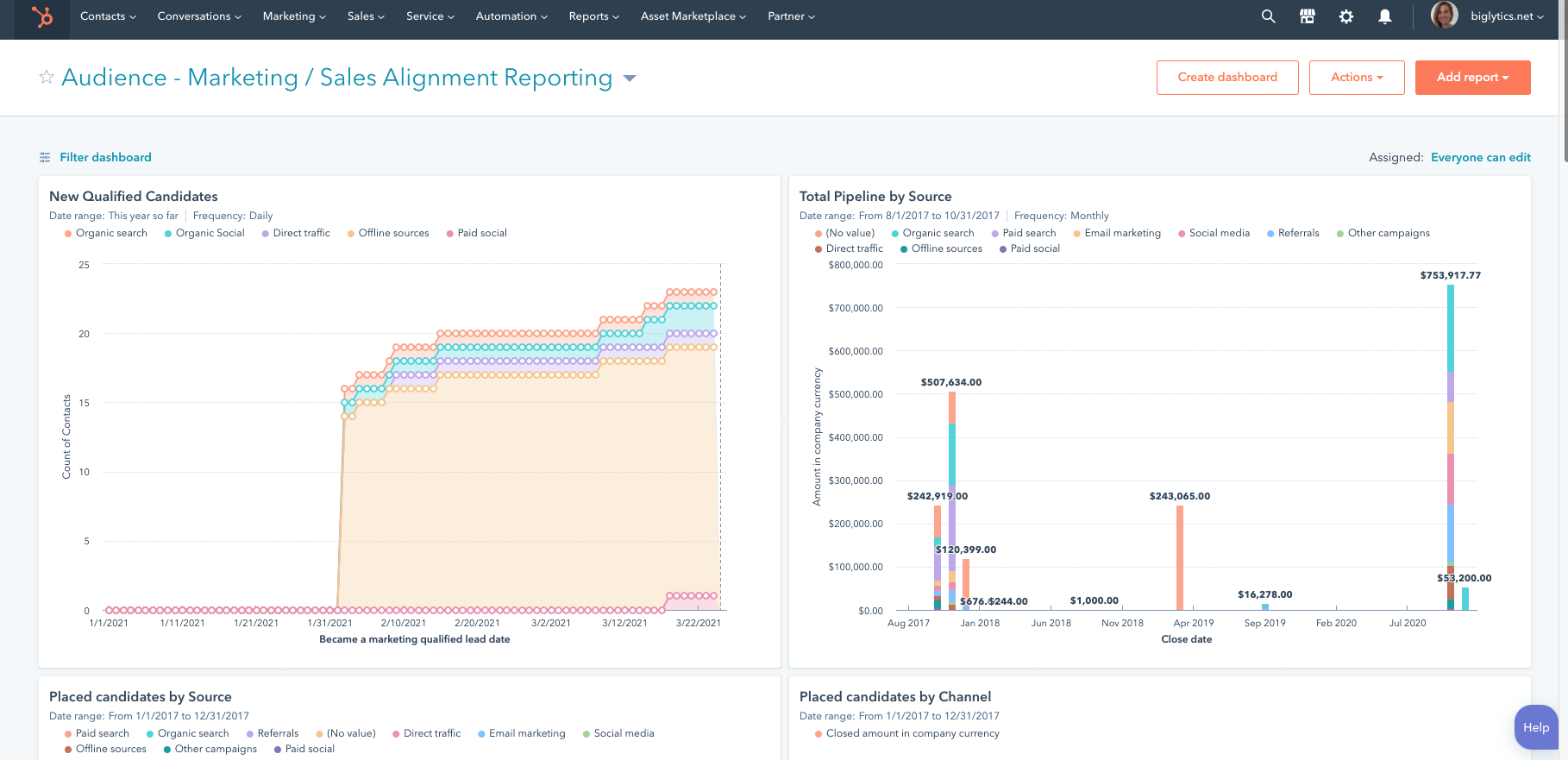1568x760 pixels.
Task: Toggle the Organic search legend series
Action: (110, 233)
